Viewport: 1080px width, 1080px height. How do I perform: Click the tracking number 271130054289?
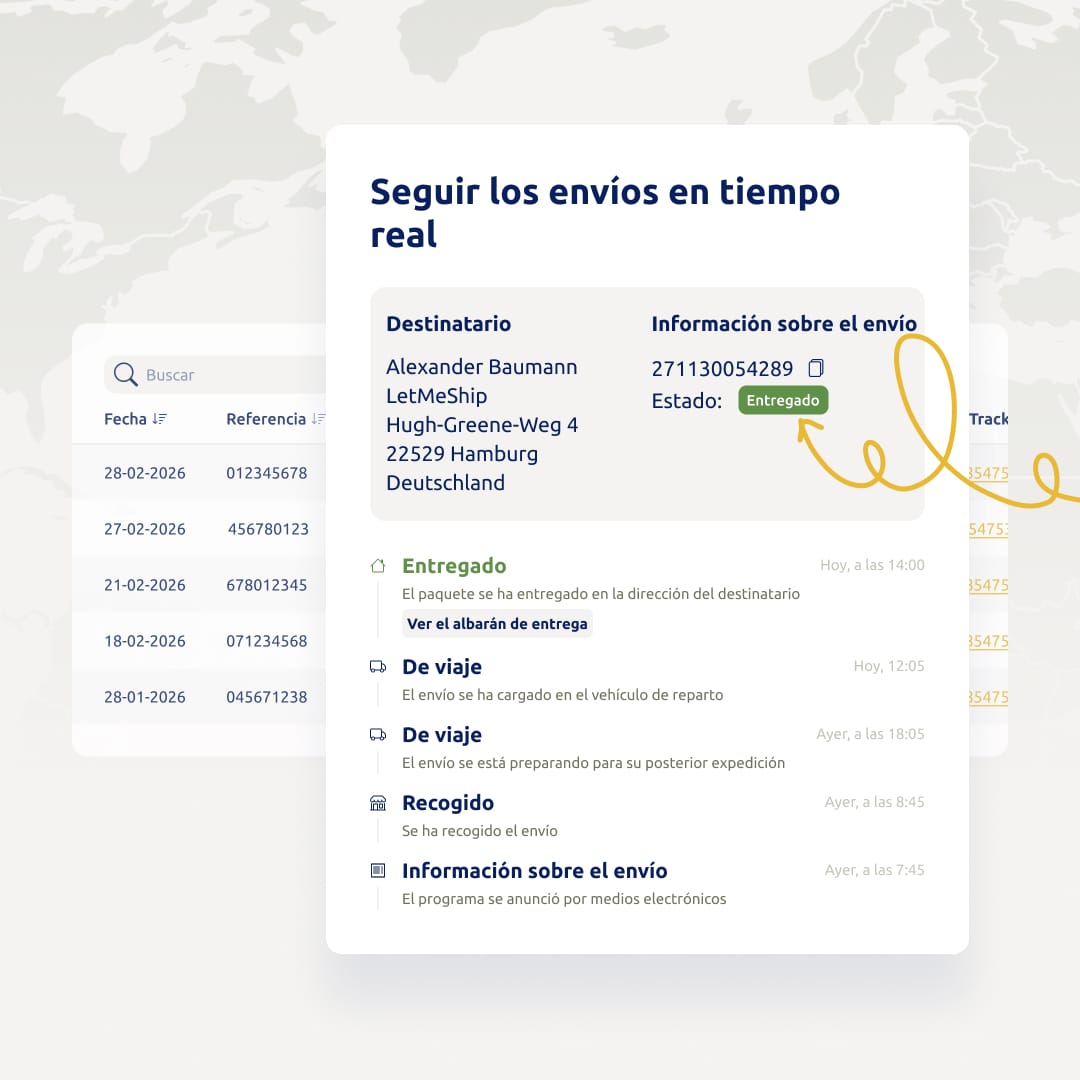(x=722, y=368)
